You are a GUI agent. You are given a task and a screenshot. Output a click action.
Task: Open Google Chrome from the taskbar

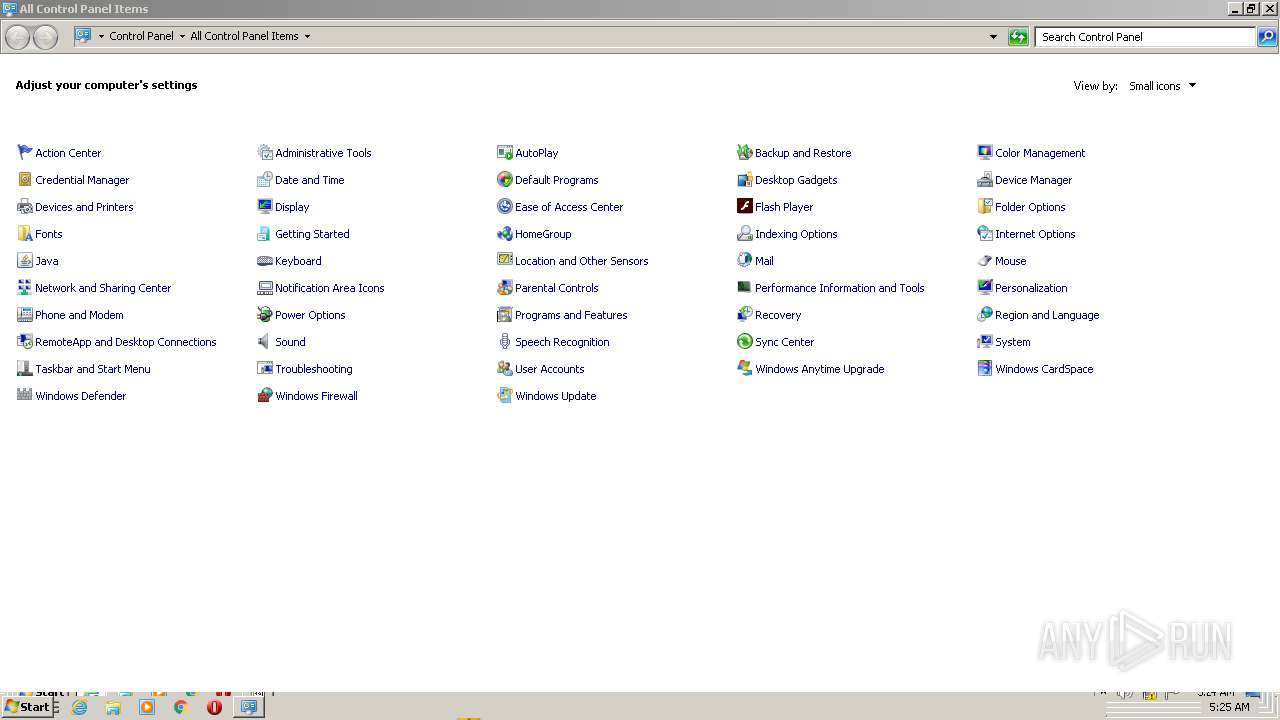[180, 707]
